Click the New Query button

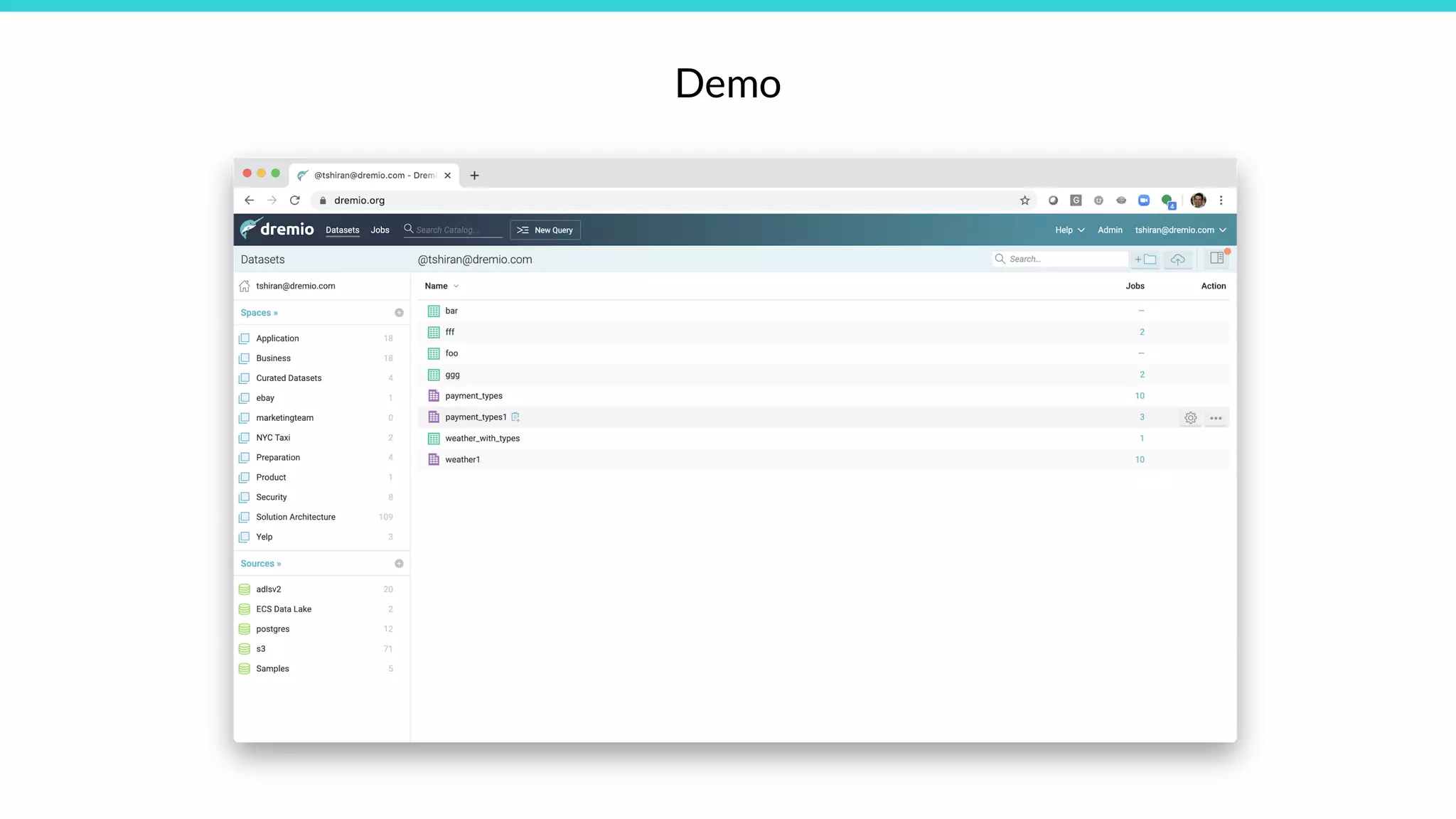click(x=545, y=230)
